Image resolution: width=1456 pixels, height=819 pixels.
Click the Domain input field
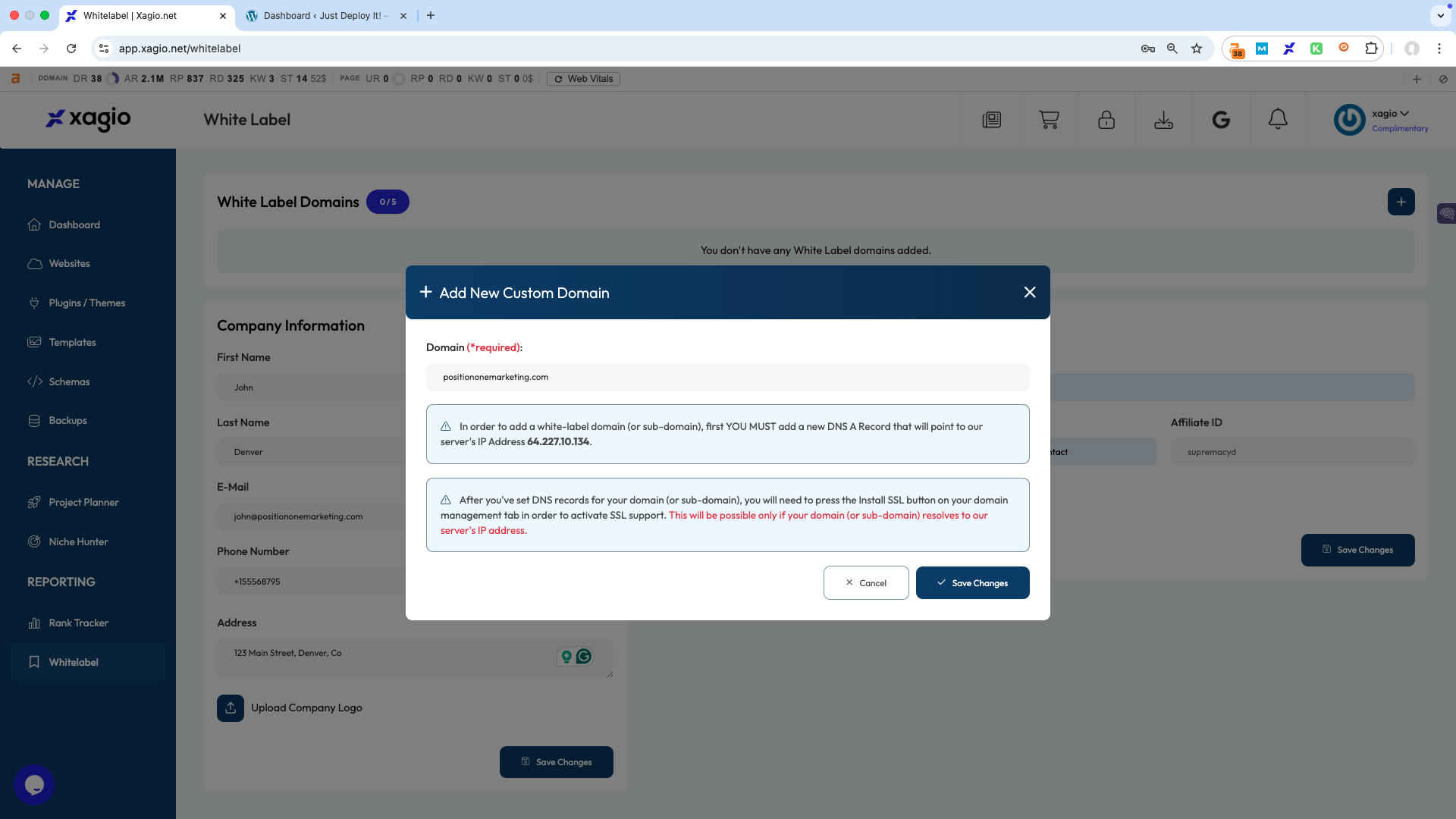click(728, 377)
